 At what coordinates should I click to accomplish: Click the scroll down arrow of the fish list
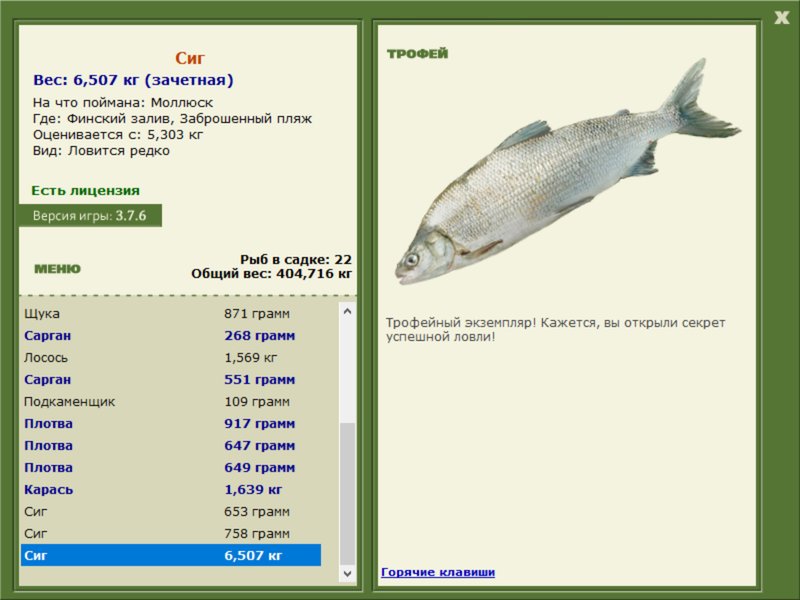point(347,573)
